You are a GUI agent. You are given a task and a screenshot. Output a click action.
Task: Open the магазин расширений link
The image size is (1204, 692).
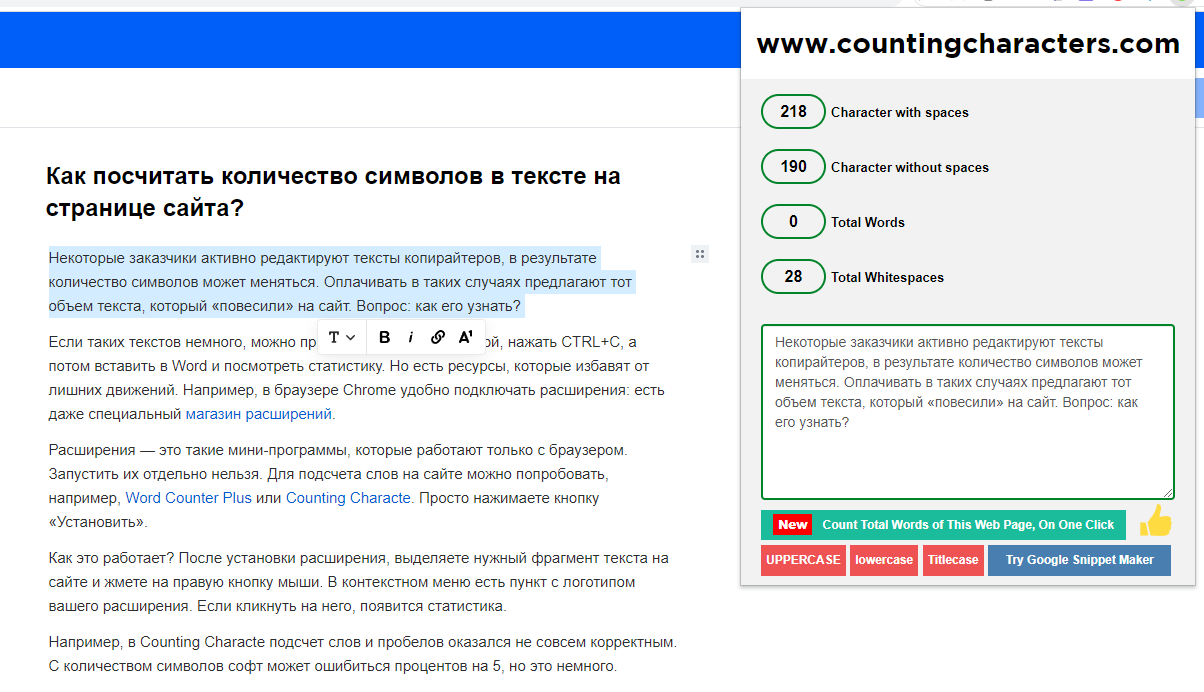pyautogui.click(x=259, y=414)
